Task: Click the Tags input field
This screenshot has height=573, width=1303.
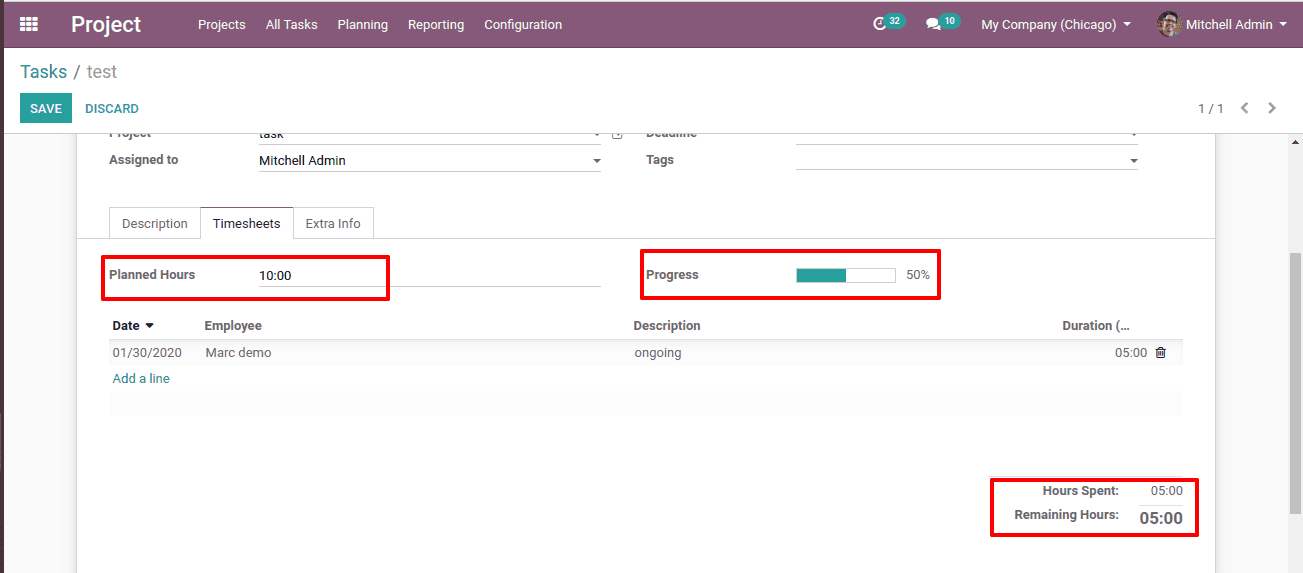Action: pyautogui.click(x=967, y=160)
